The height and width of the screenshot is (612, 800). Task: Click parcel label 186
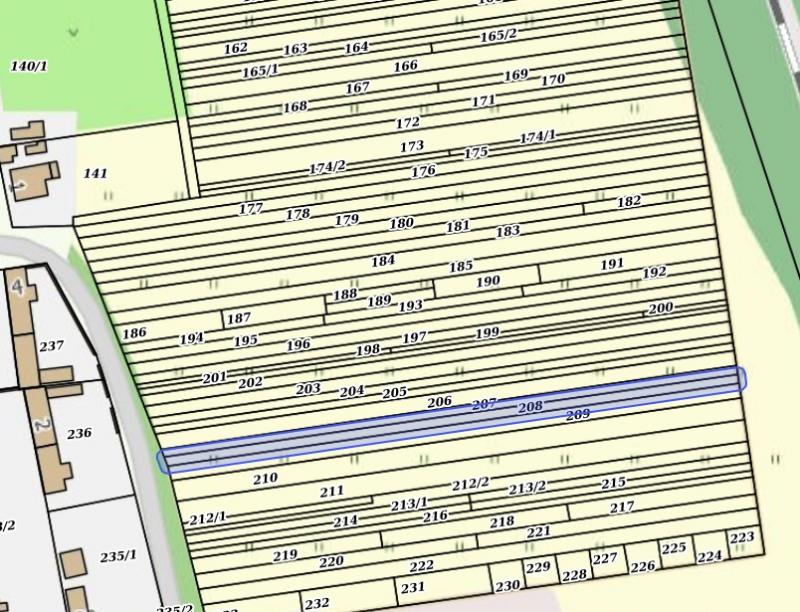click(134, 333)
